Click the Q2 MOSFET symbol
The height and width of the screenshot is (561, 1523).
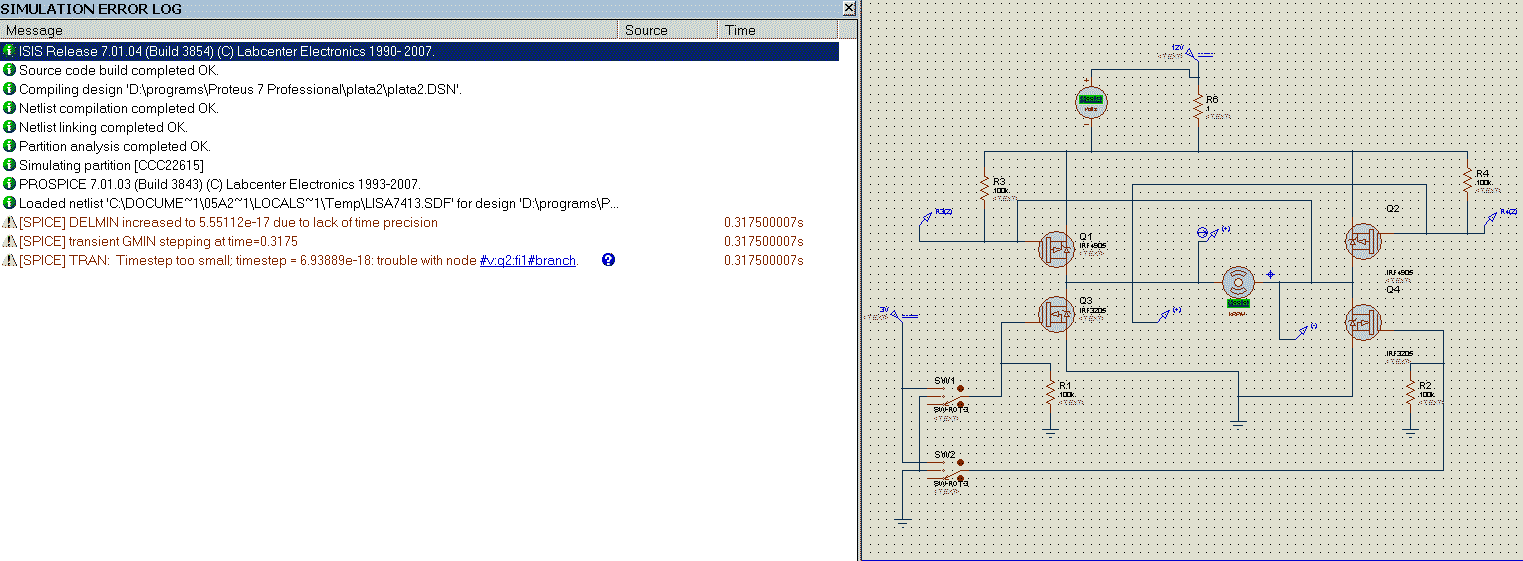pyautogui.click(x=1362, y=241)
